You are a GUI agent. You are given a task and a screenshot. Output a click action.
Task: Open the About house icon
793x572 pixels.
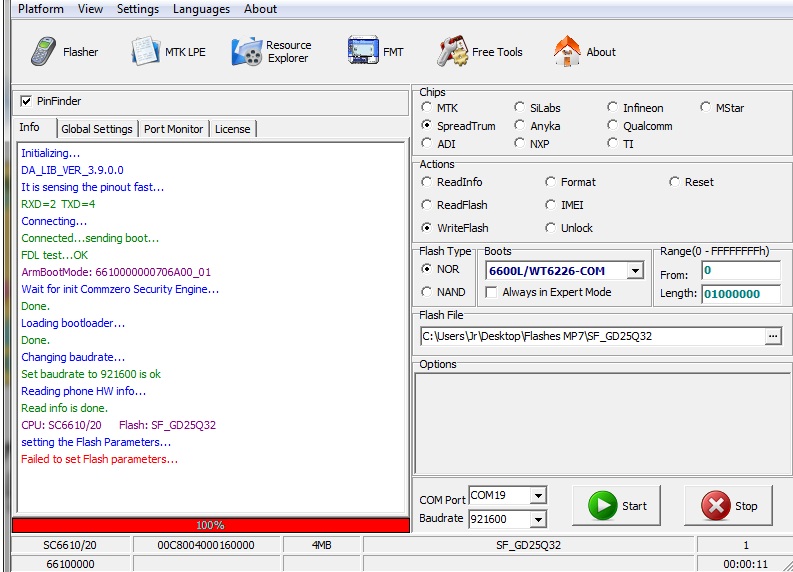(567, 51)
